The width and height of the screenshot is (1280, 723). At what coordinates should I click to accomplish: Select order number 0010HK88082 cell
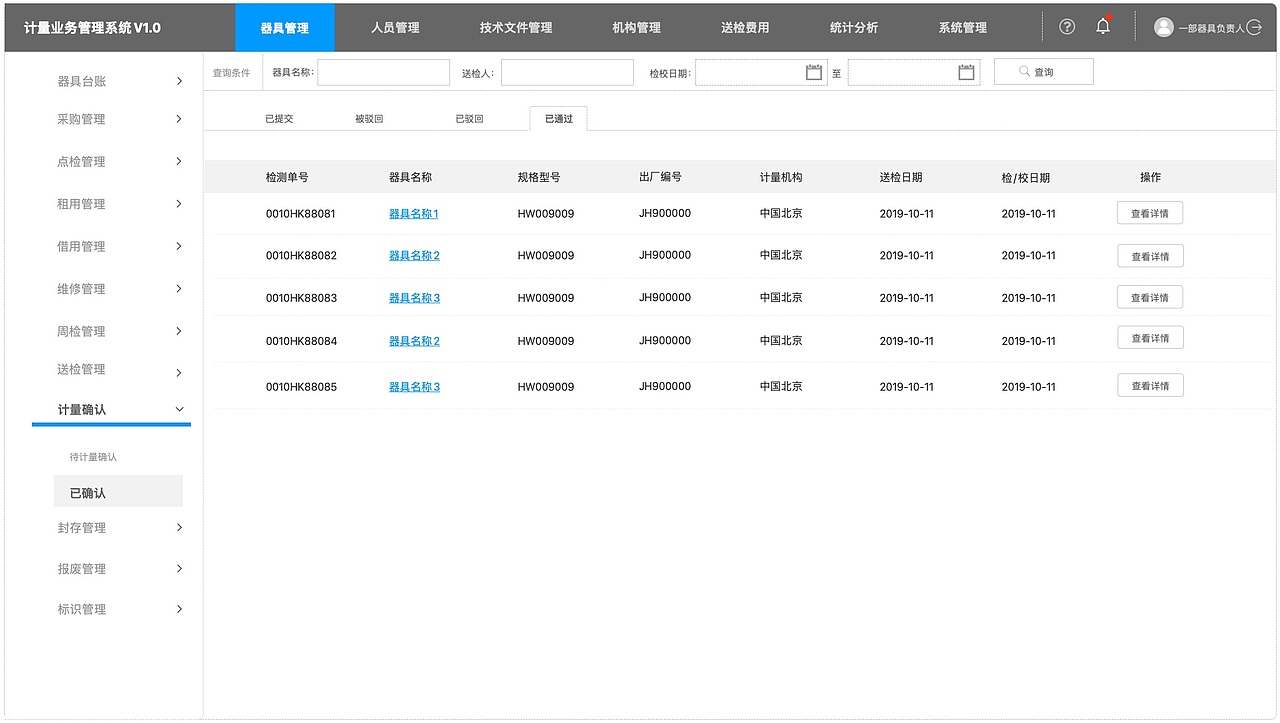pos(301,256)
